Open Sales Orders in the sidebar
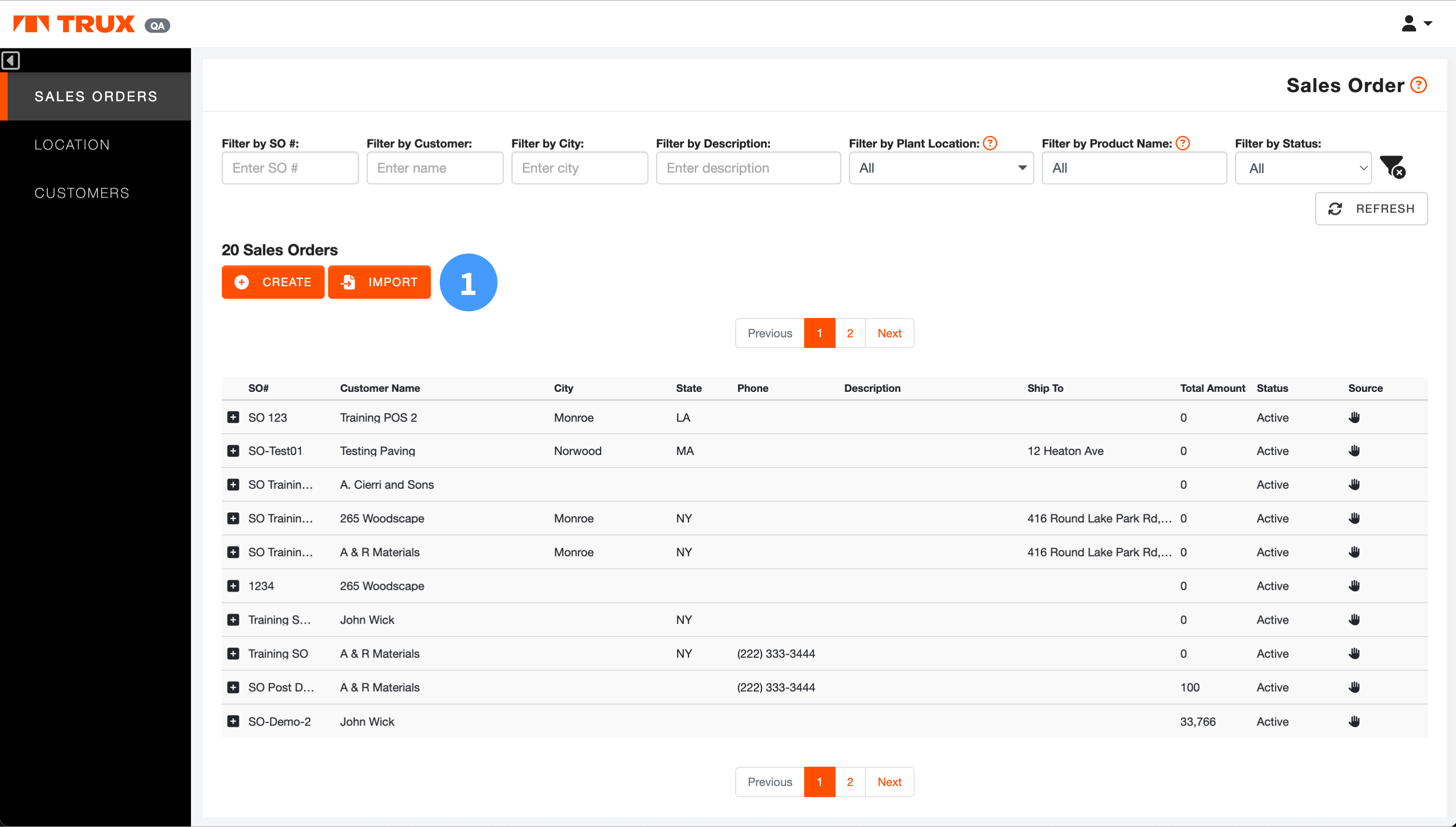The height and width of the screenshot is (827, 1456). [95, 96]
